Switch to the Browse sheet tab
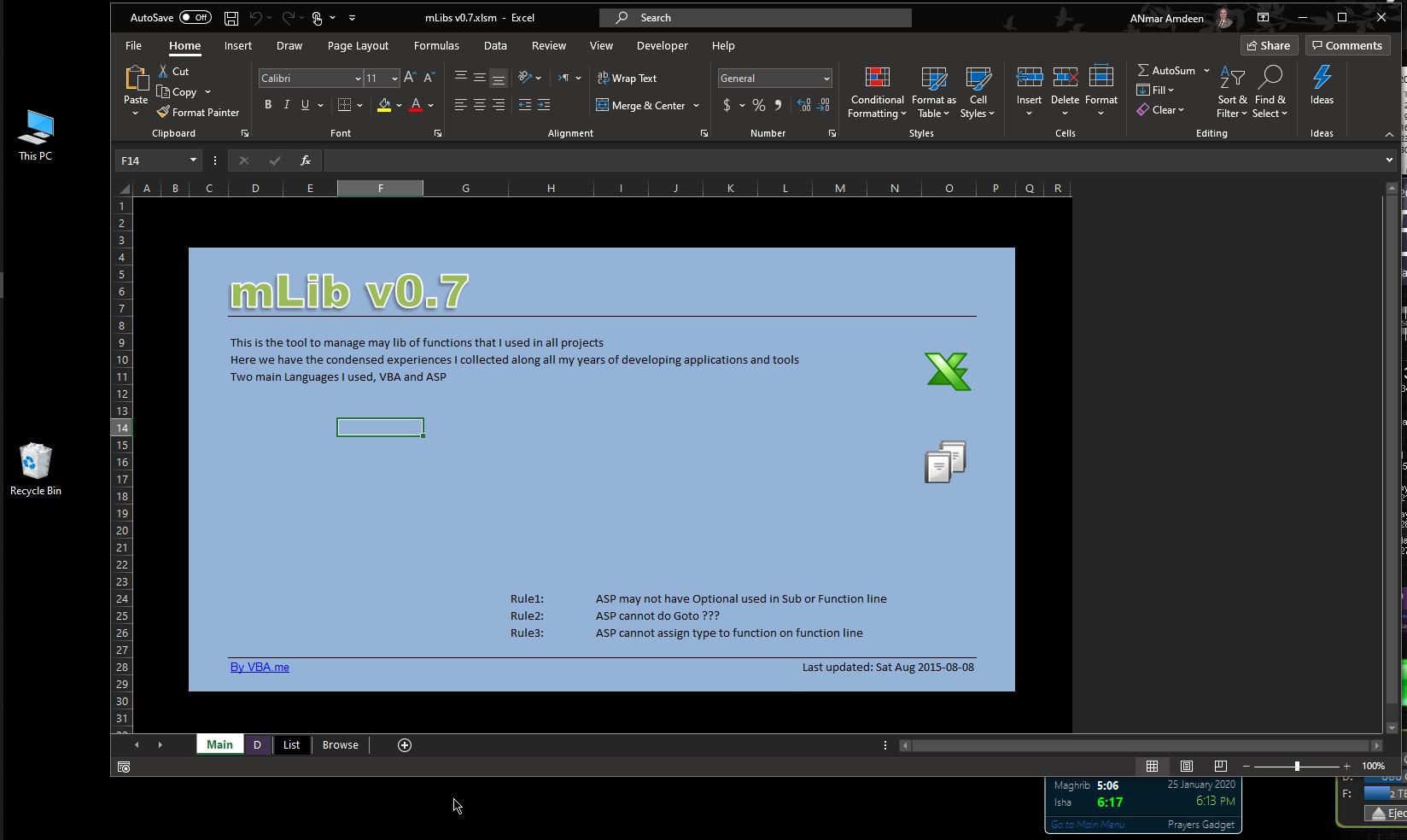The image size is (1407, 840). 340,745
